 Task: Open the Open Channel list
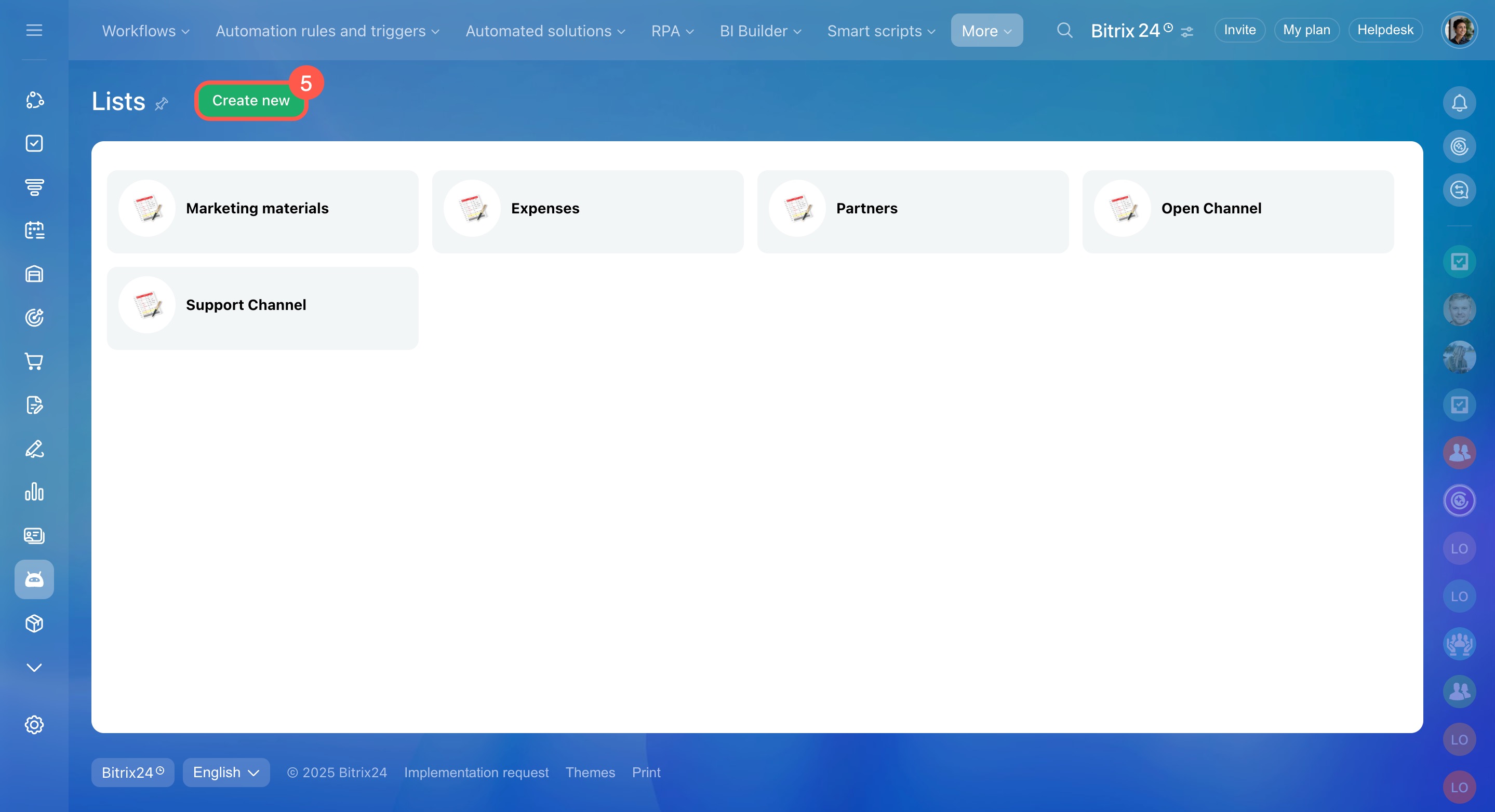(x=1238, y=211)
